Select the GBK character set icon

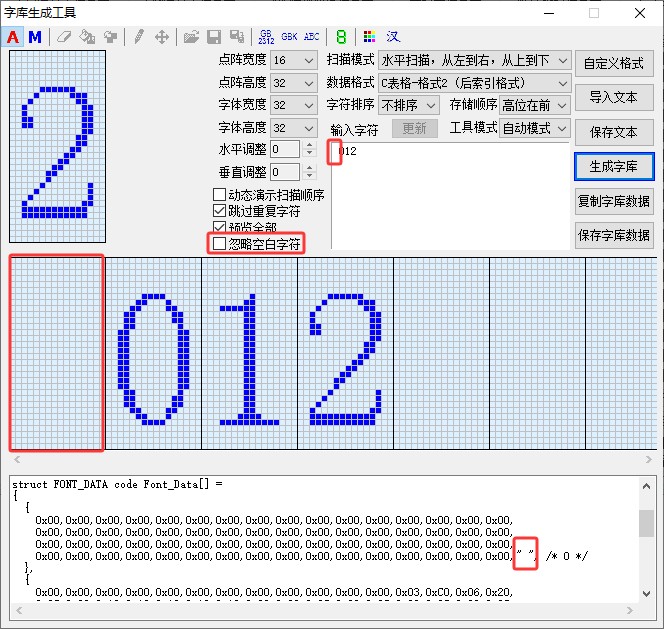pyautogui.click(x=289, y=37)
